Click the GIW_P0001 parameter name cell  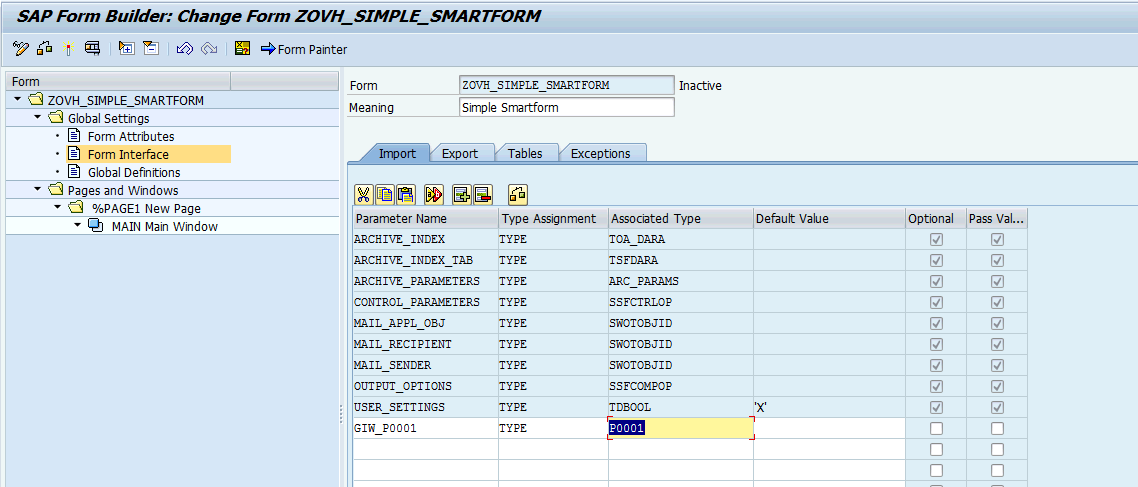(x=426, y=428)
